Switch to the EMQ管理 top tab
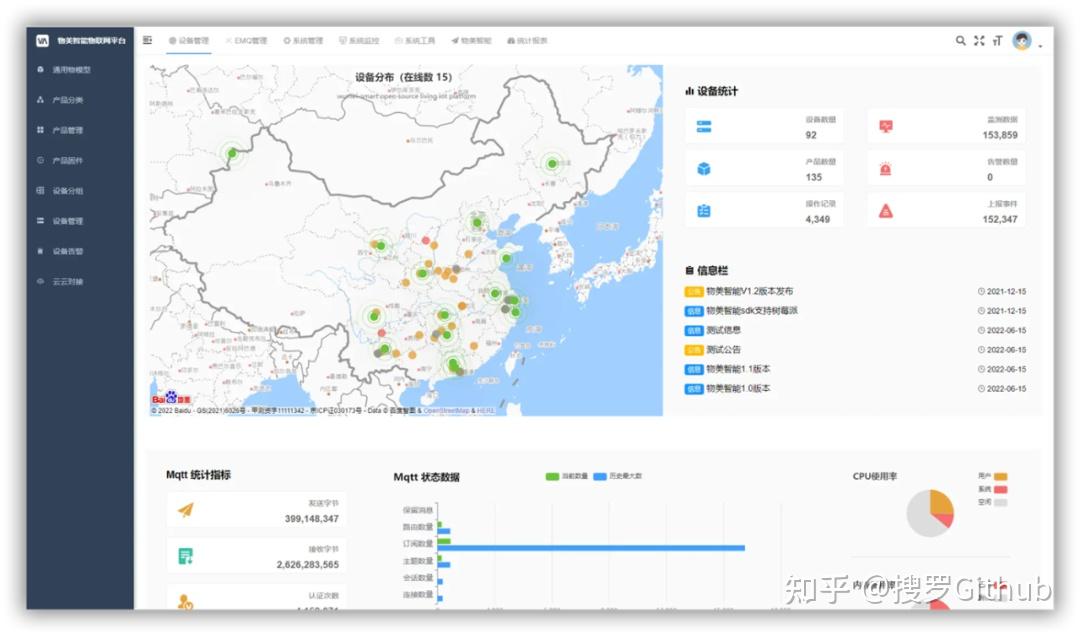Image resolution: width=1080 pixels, height=635 pixels. (246, 41)
